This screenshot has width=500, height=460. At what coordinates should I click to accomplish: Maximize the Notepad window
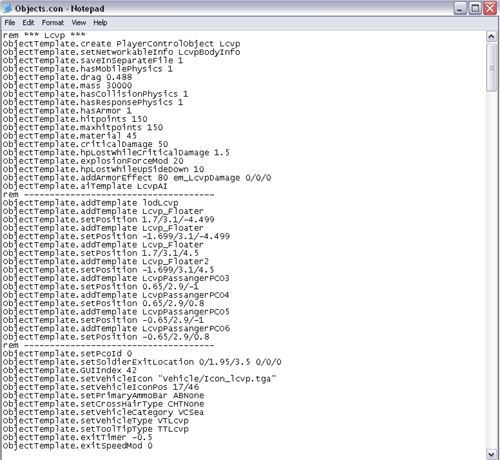[475, 8]
